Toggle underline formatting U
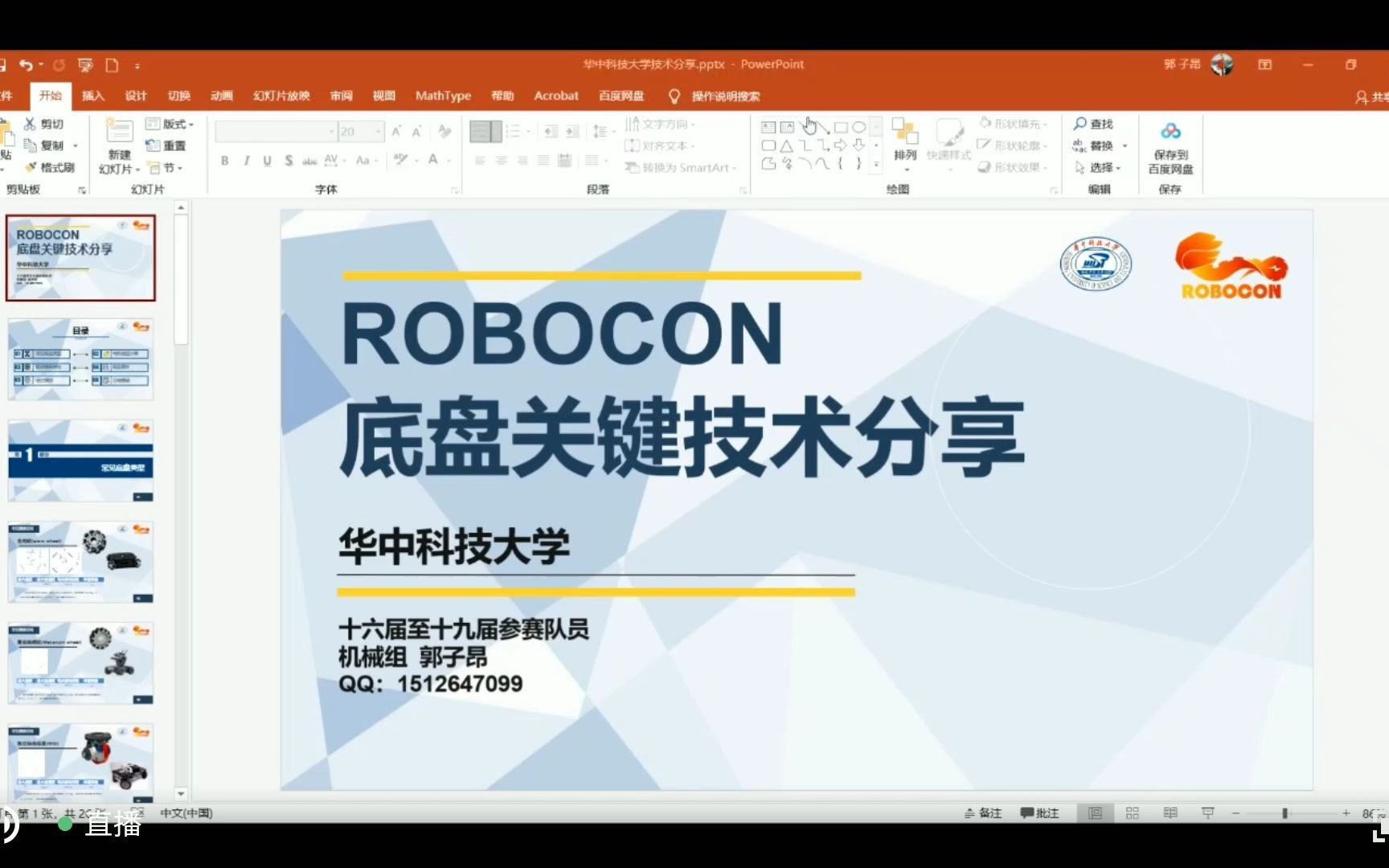The image size is (1389, 868). click(267, 161)
